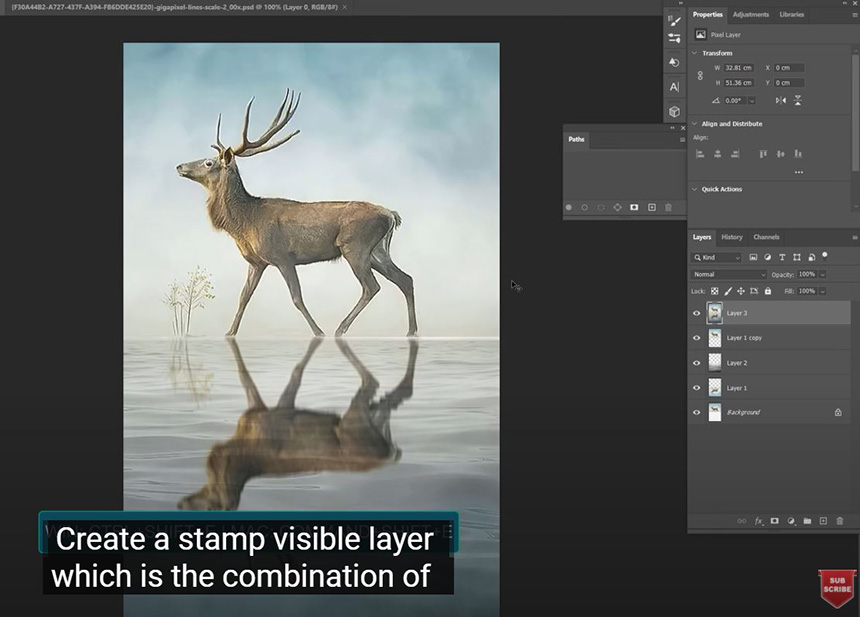Open the Brush Settings panel icon
Screen dimensions: 860x617
(x=674, y=19)
